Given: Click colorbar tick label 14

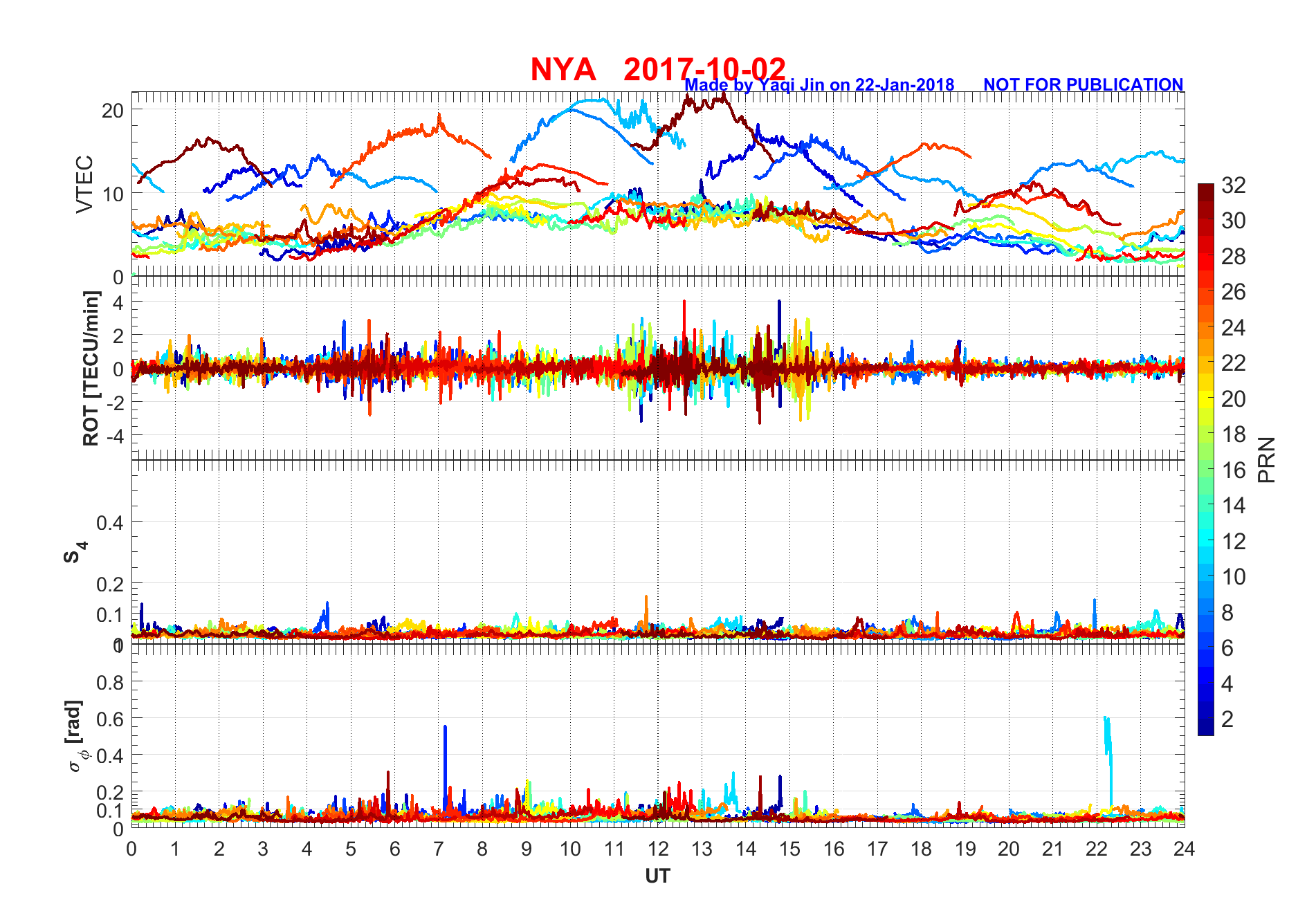Looking at the screenshot, I should [x=1234, y=505].
